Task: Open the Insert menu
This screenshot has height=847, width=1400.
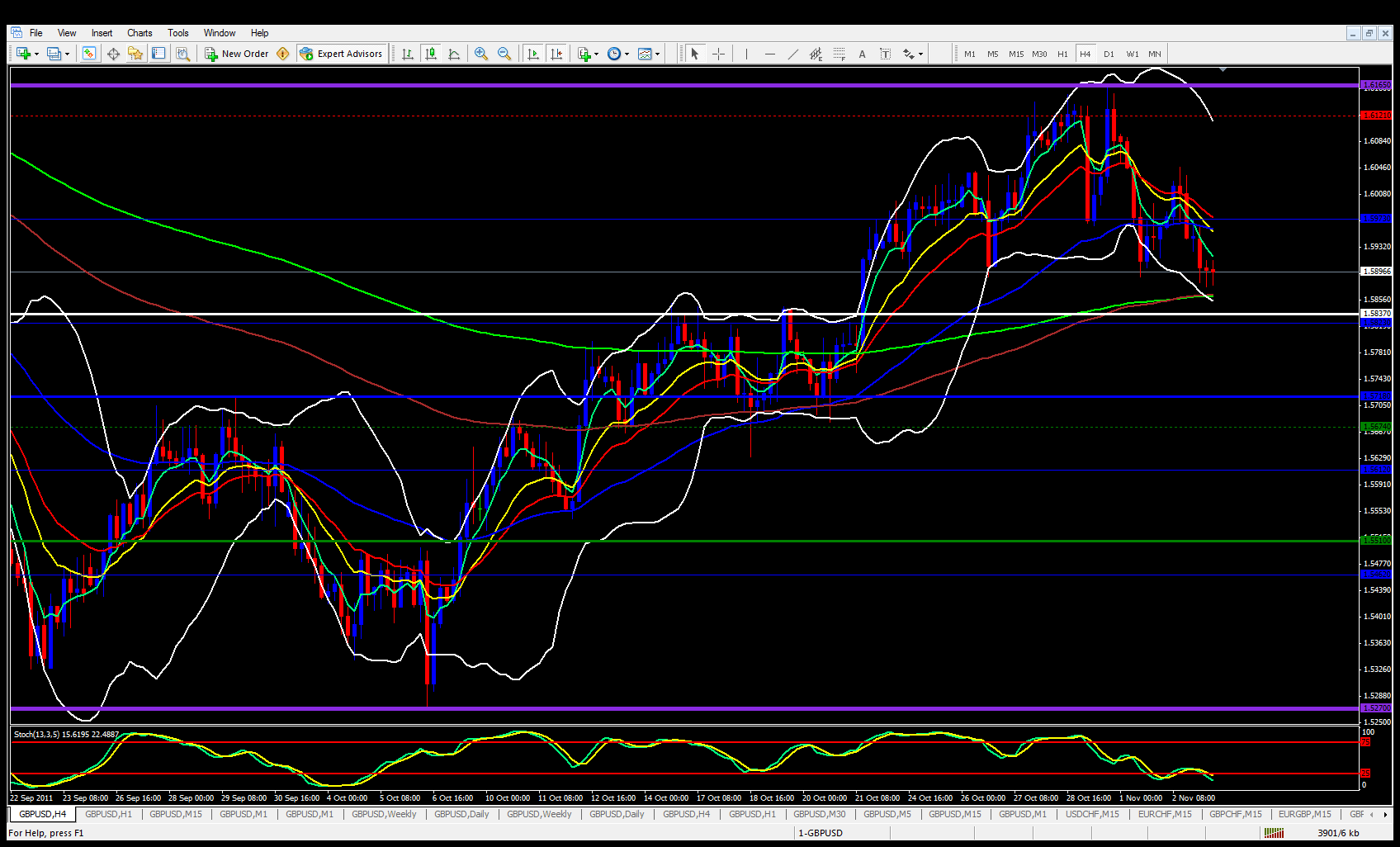Action: tap(102, 33)
